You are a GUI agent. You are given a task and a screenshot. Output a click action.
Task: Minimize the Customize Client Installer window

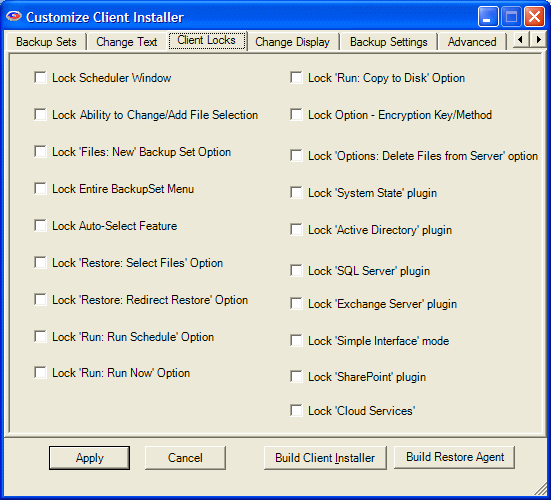[487, 17]
